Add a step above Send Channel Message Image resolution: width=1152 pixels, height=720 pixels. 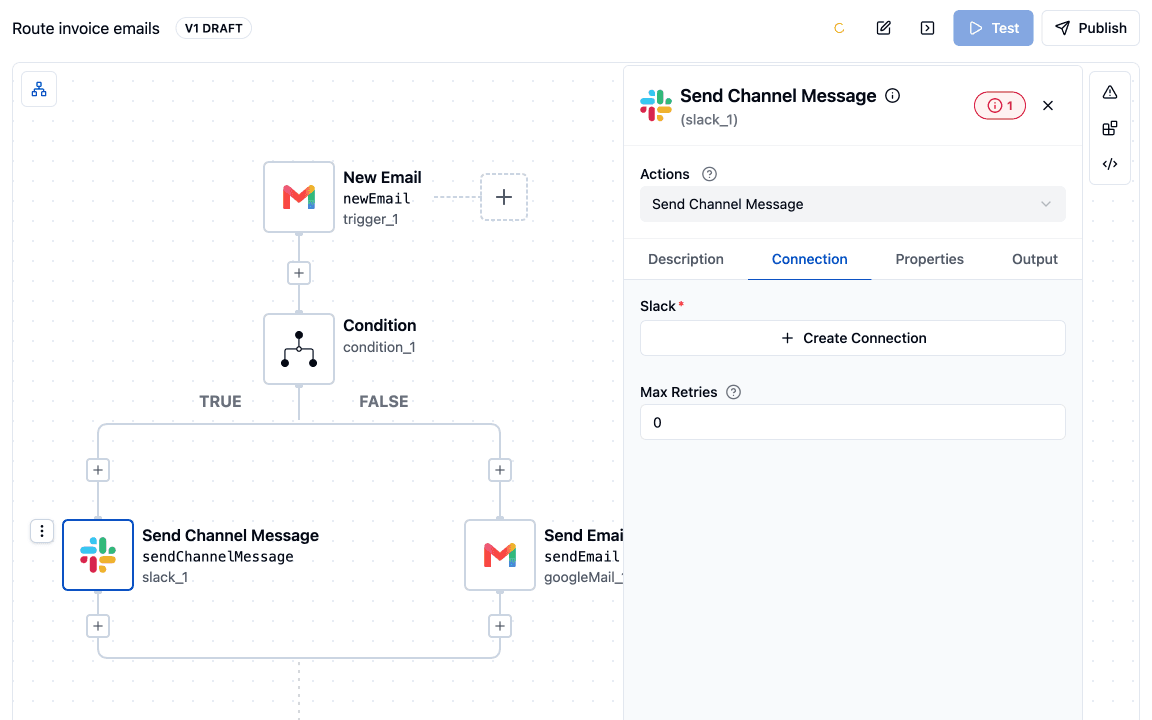click(x=98, y=470)
